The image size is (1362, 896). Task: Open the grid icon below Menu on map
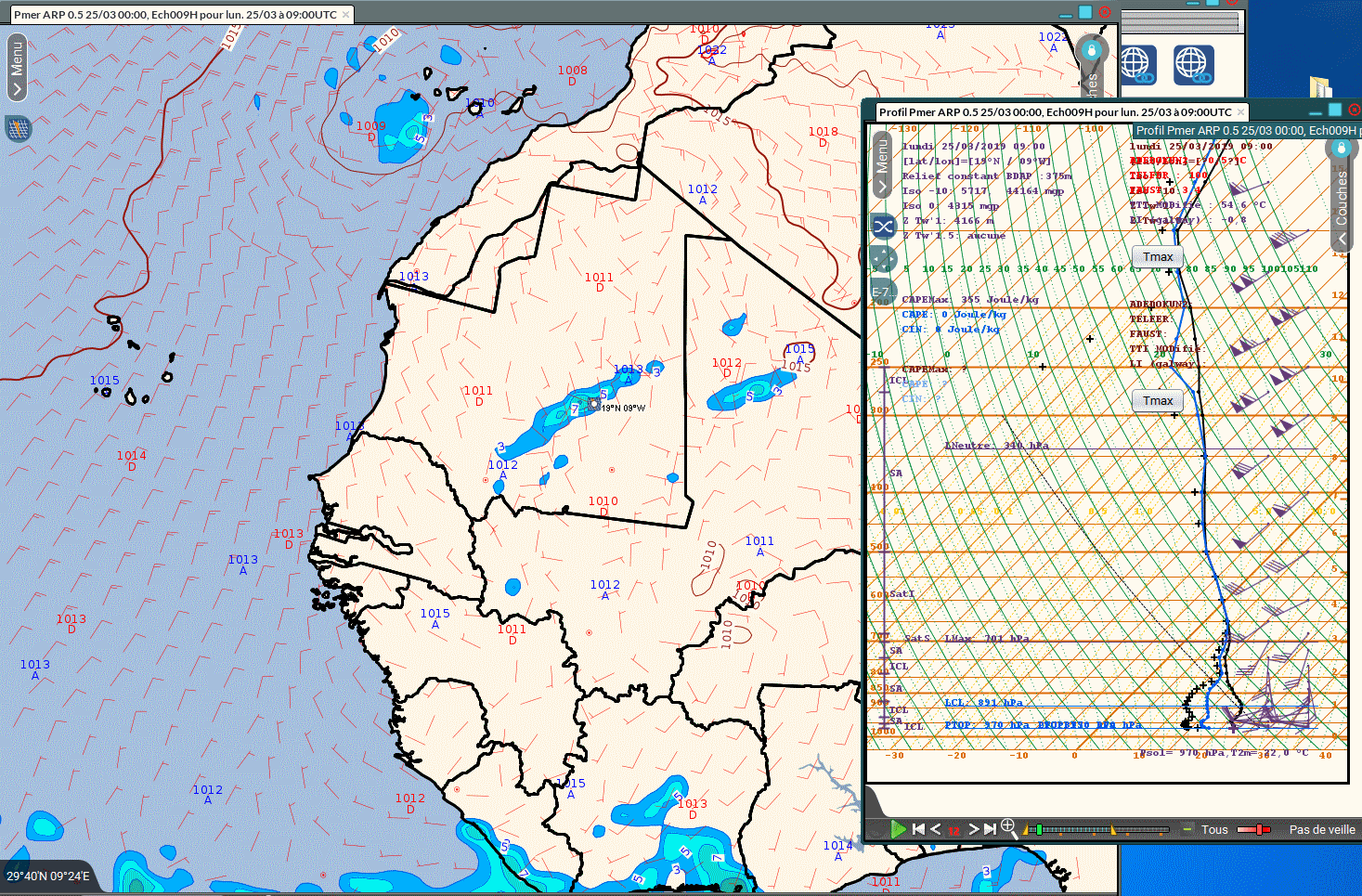[x=18, y=128]
